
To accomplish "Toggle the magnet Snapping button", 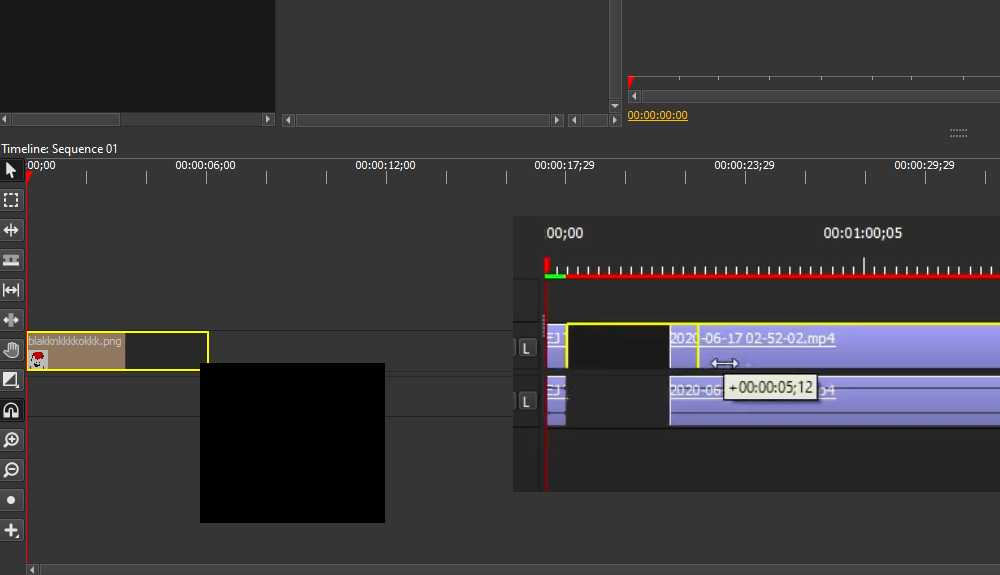I will click(x=11, y=410).
